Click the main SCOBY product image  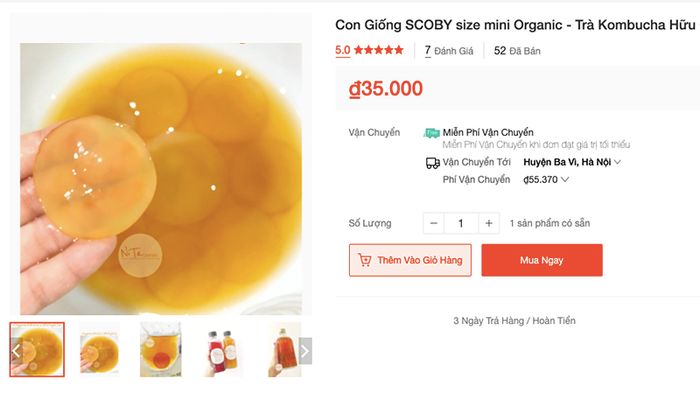(161, 178)
